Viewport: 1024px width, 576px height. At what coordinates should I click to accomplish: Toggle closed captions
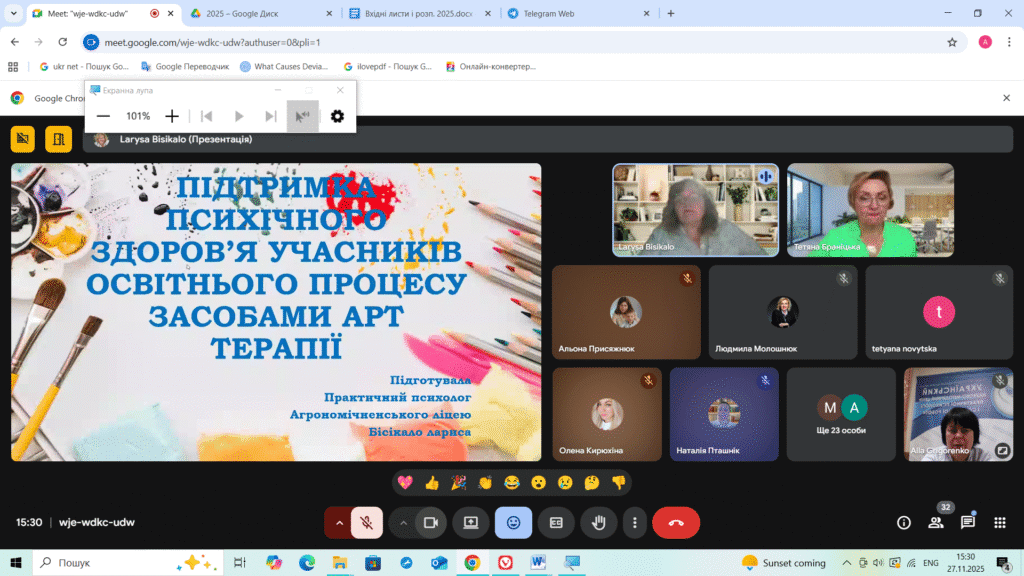click(556, 522)
